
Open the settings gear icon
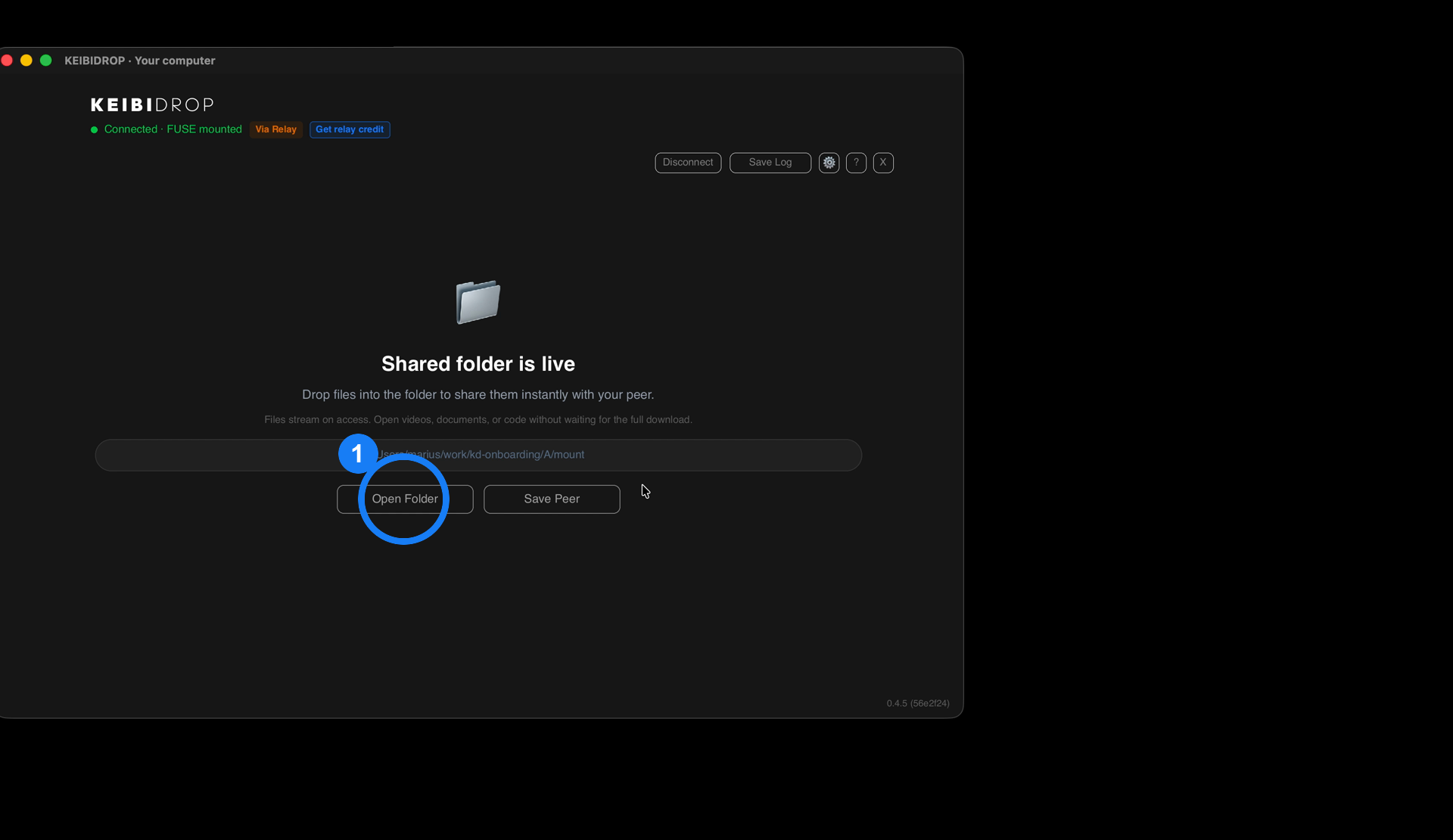pos(829,163)
